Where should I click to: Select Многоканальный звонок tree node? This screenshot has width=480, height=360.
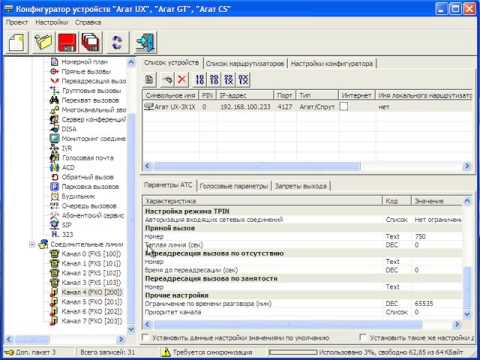[93, 110]
